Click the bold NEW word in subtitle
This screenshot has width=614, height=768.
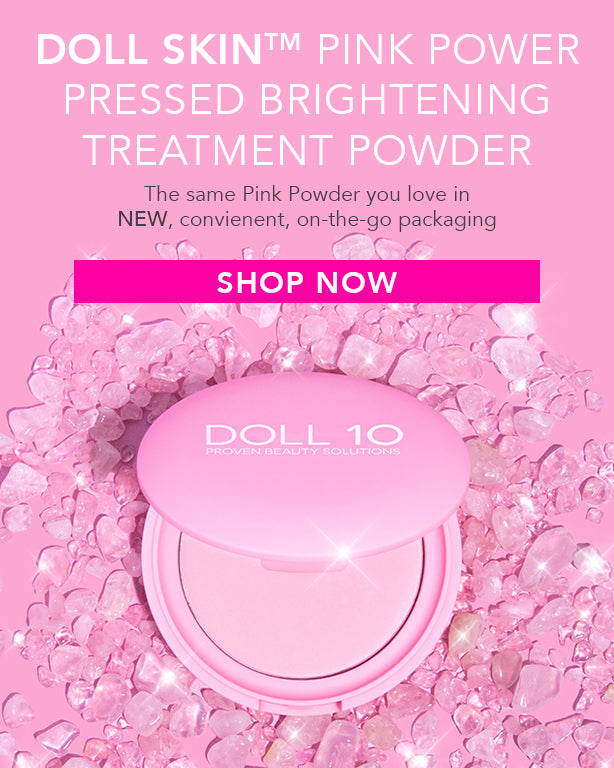(142, 219)
